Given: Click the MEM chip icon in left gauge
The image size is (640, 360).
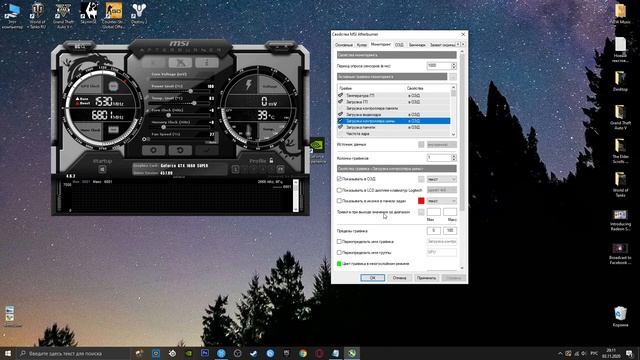Looking at the screenshot, I should coord(113,130).
